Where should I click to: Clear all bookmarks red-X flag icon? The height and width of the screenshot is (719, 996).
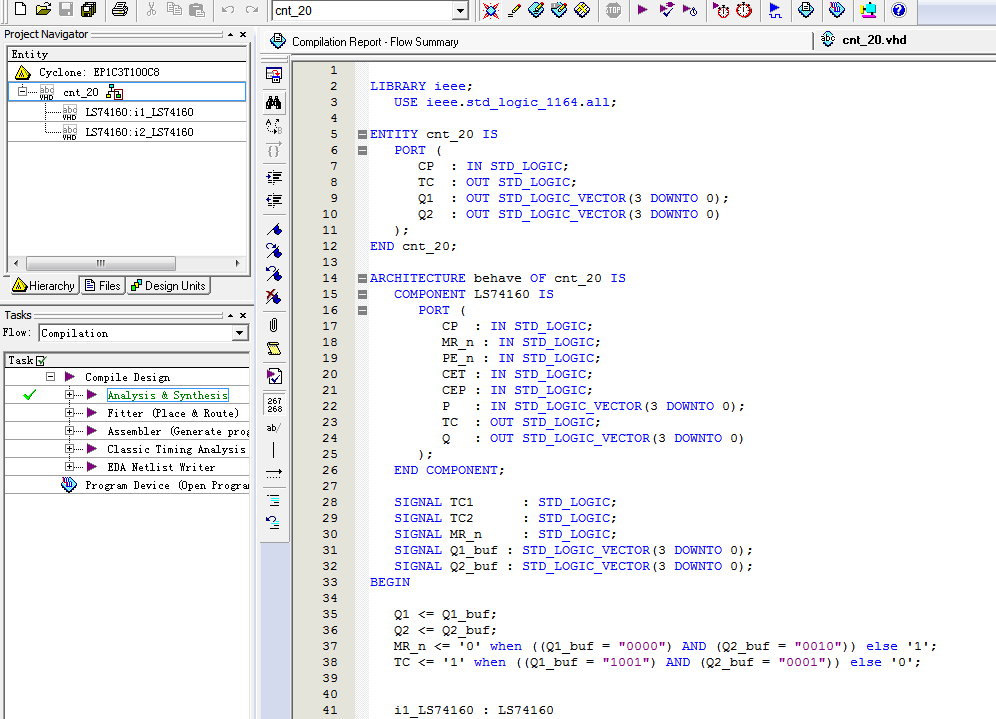[x=274, y=296]
